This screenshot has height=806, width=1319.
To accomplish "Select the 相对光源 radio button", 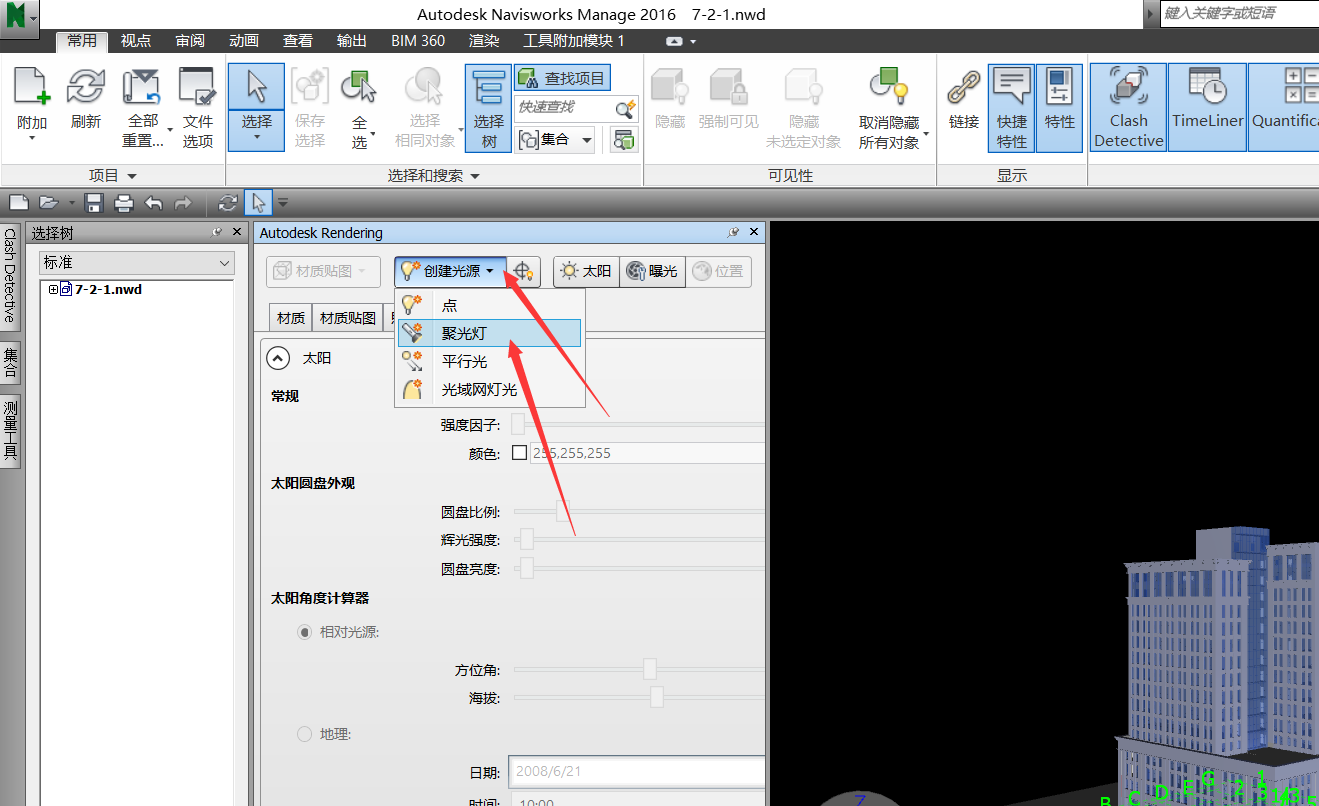I will (x=305, y=632).
